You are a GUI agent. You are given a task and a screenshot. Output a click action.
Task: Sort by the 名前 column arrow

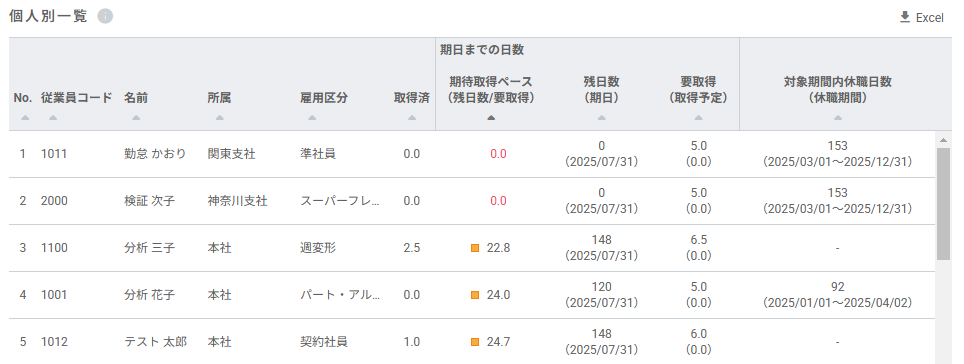tap(136, 117)
